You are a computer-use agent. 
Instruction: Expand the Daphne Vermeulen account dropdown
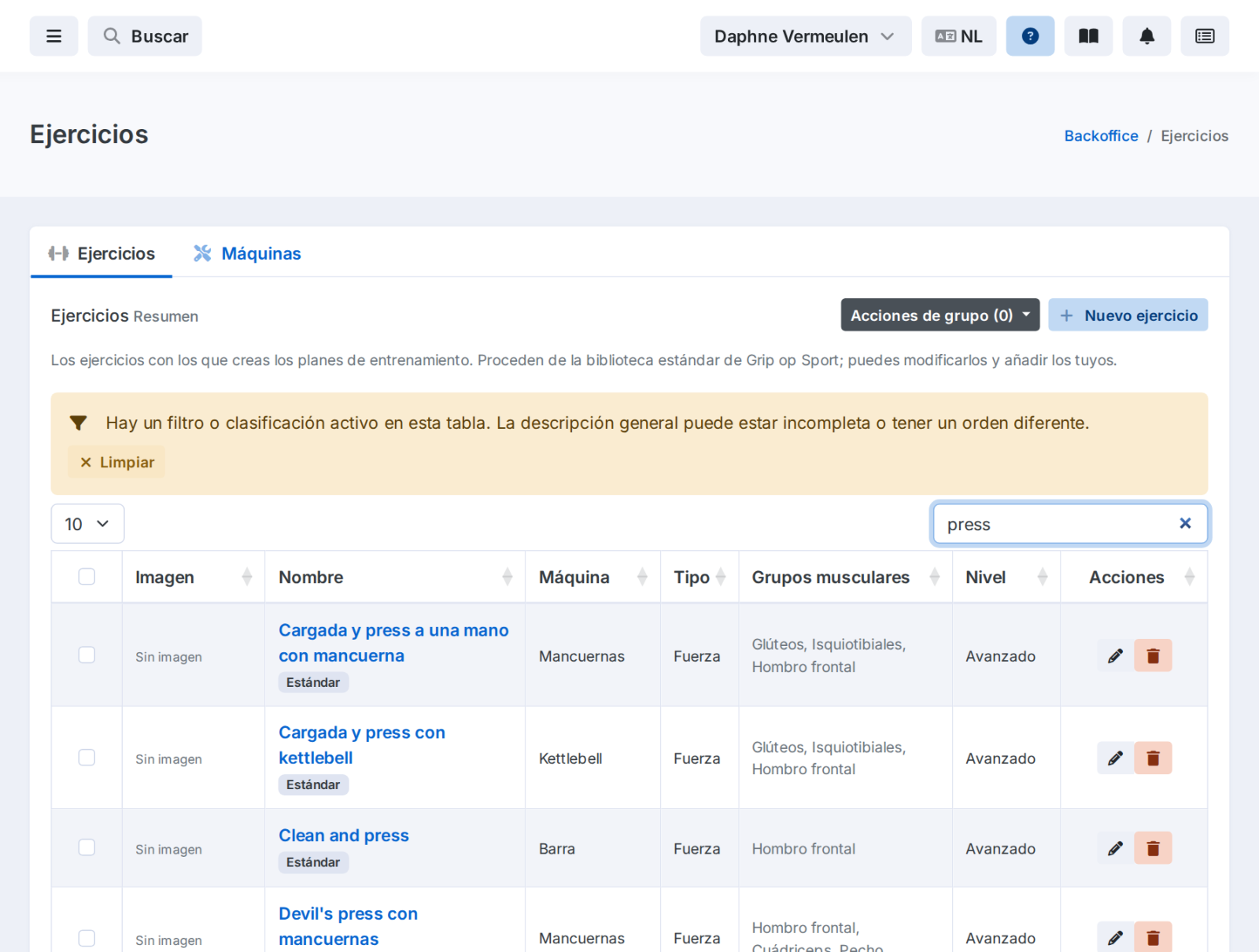pyautogui.click(x=806, y=36)
